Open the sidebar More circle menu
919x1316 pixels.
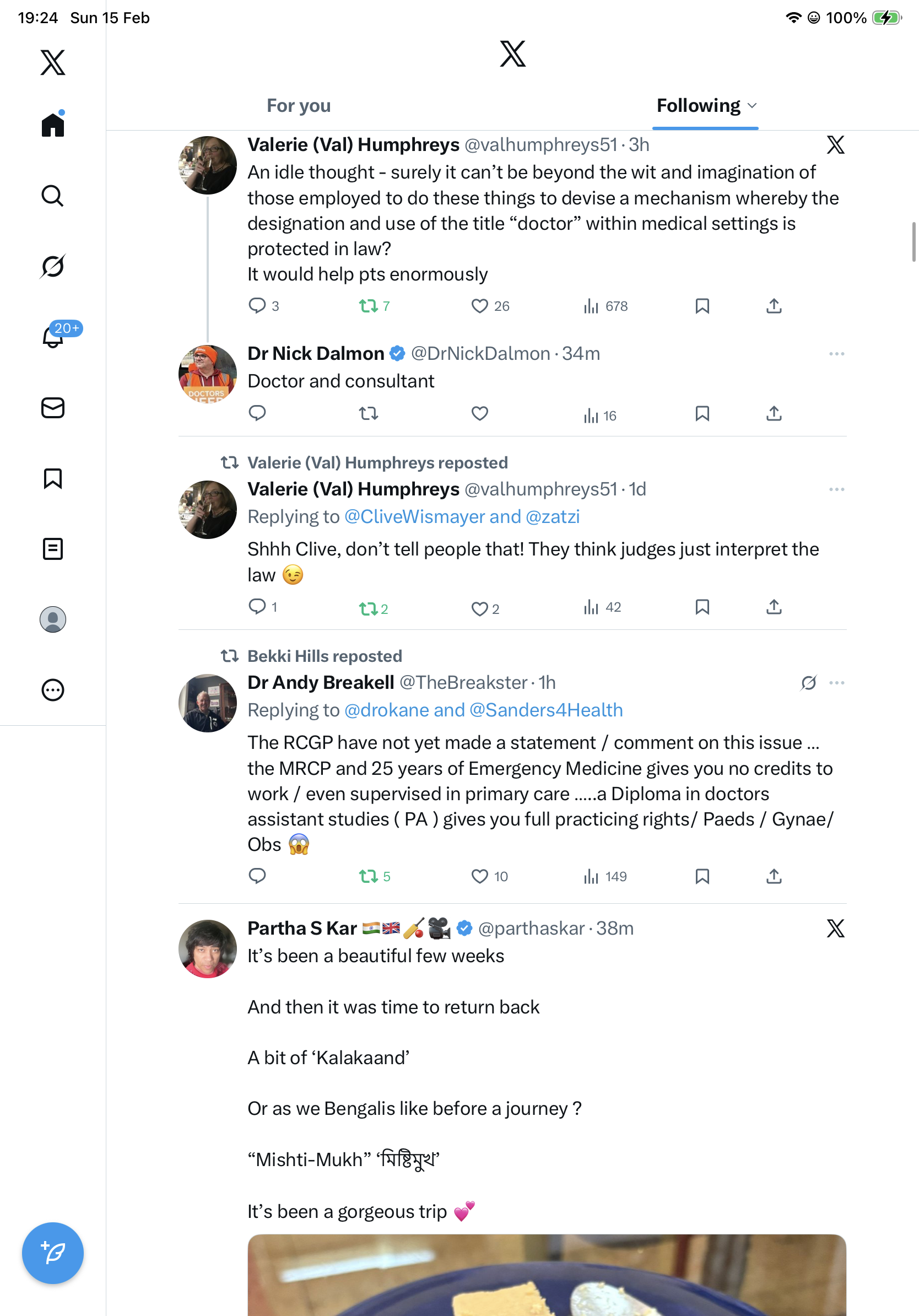tap(53, 690)
